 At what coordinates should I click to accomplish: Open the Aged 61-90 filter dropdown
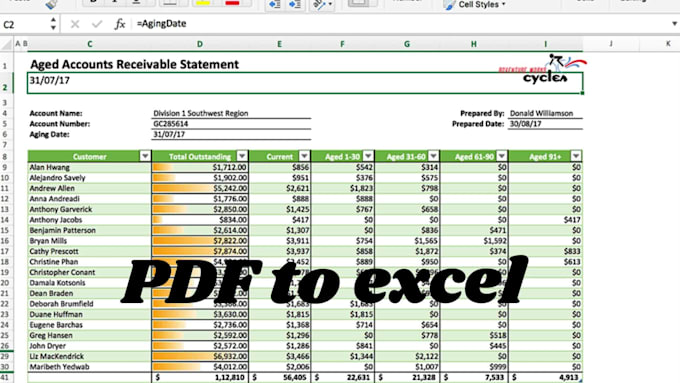(502, 156)
